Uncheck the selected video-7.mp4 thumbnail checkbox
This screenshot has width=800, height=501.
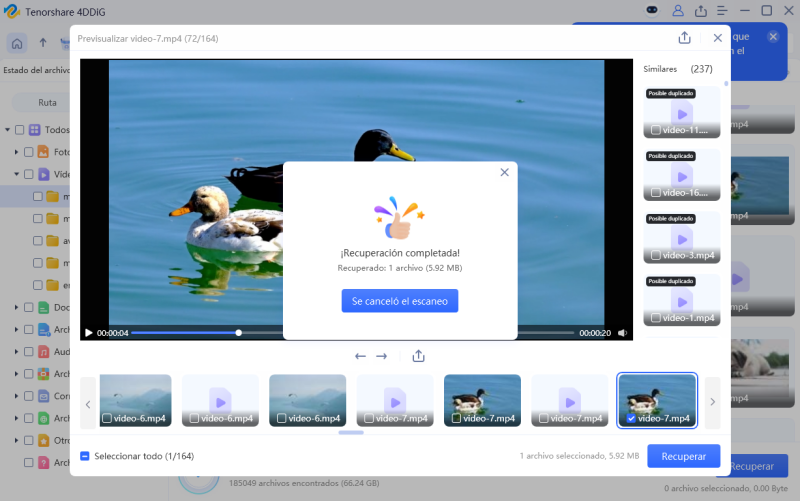631,418
